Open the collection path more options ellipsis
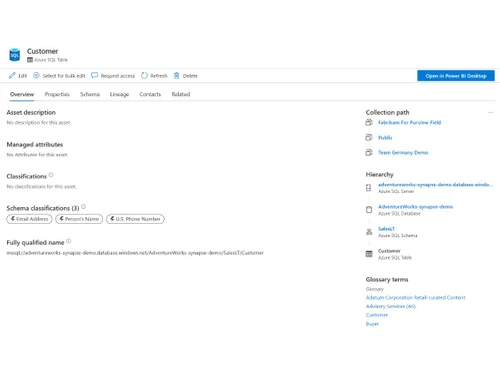500x375 pixels. click(490, 112)
